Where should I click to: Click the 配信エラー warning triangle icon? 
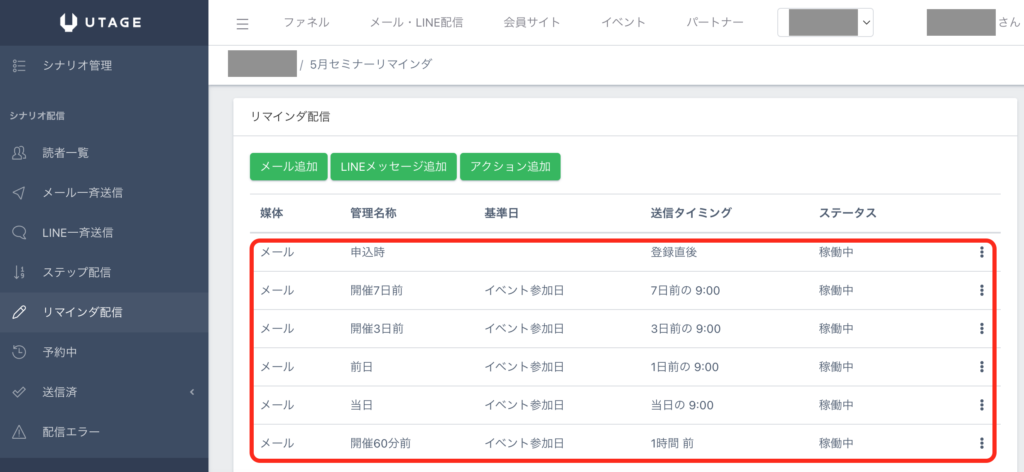pyautogui.click(x=18, y=432)
